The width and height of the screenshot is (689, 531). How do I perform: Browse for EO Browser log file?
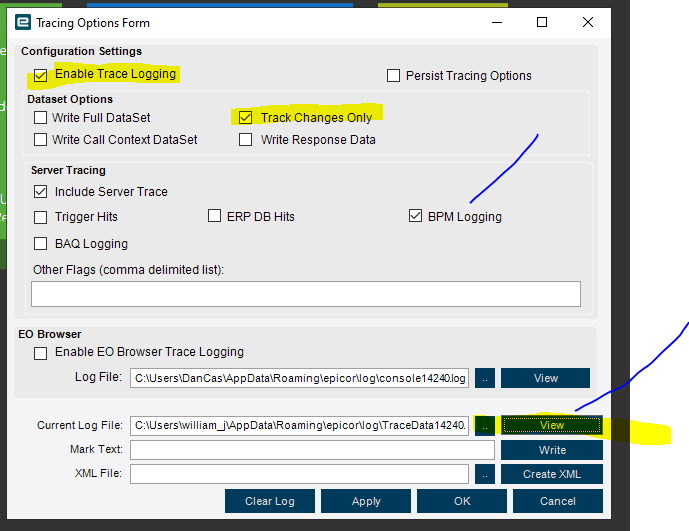tap(485, 378)
